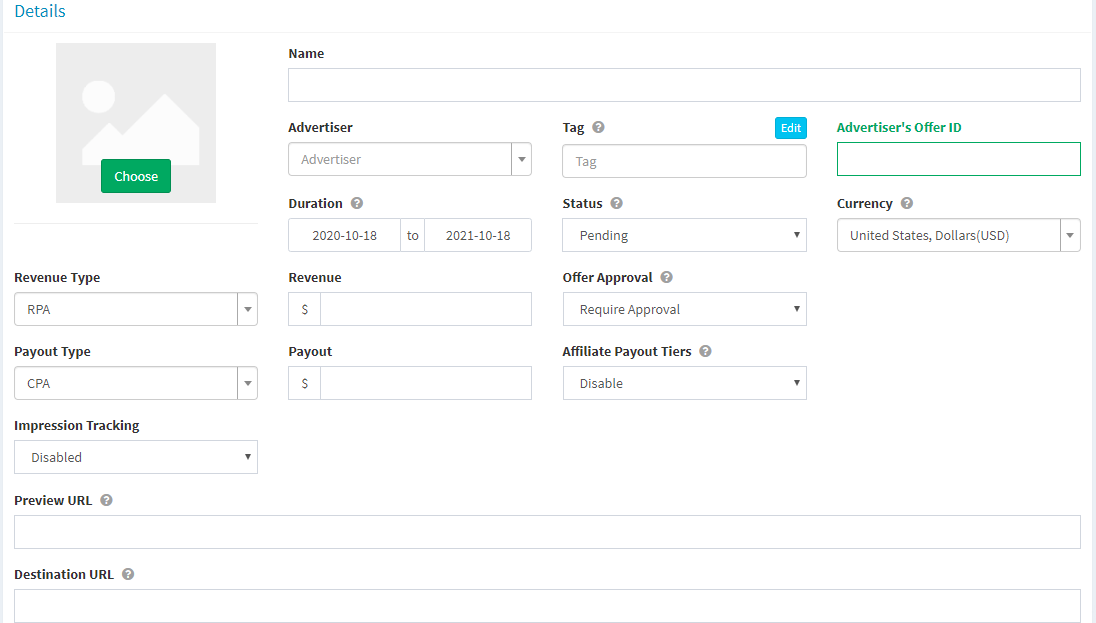Focus the Advertiser's Offer ID field

point(958,160)
